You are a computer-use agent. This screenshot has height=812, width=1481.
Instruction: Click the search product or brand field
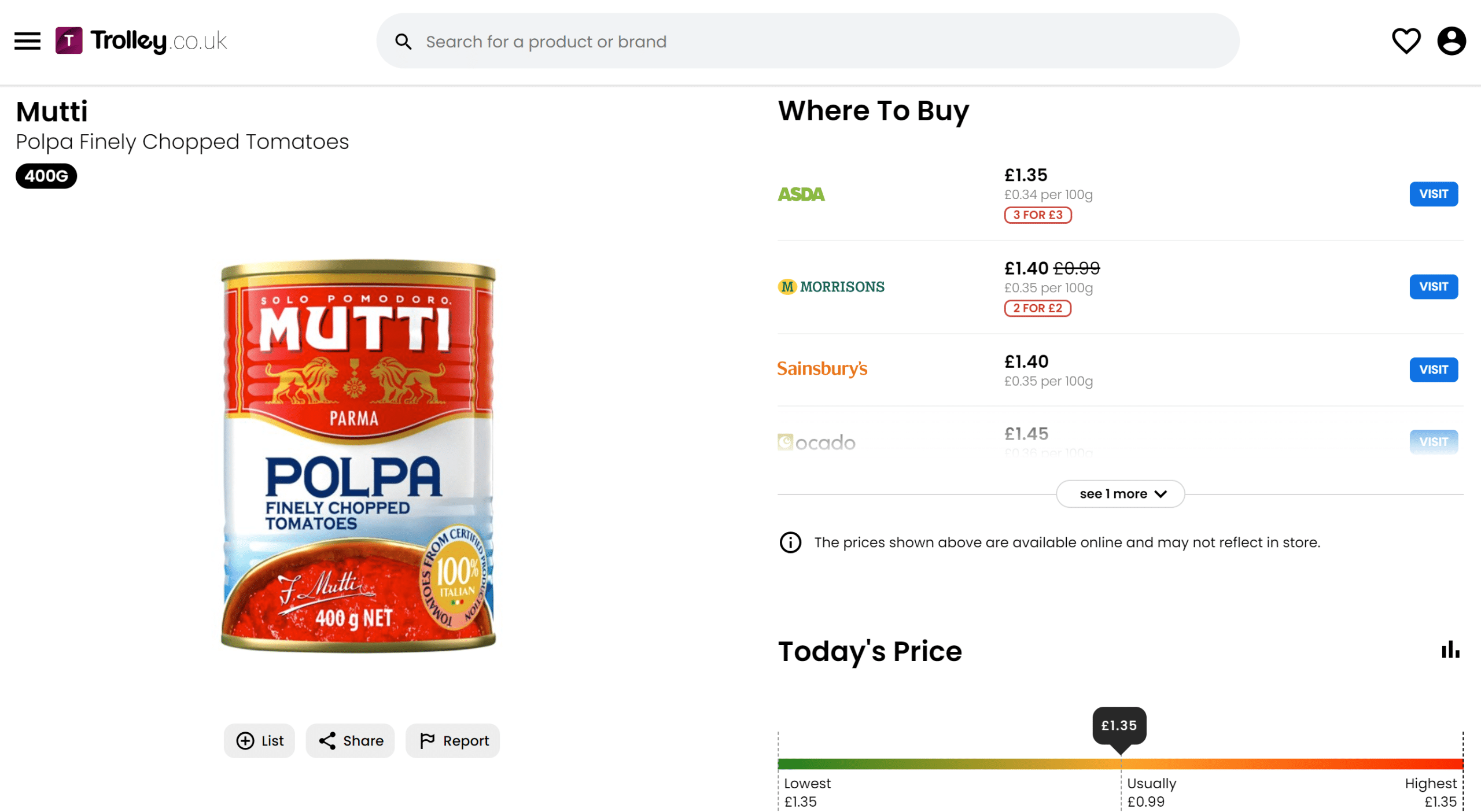coord(808,41)
